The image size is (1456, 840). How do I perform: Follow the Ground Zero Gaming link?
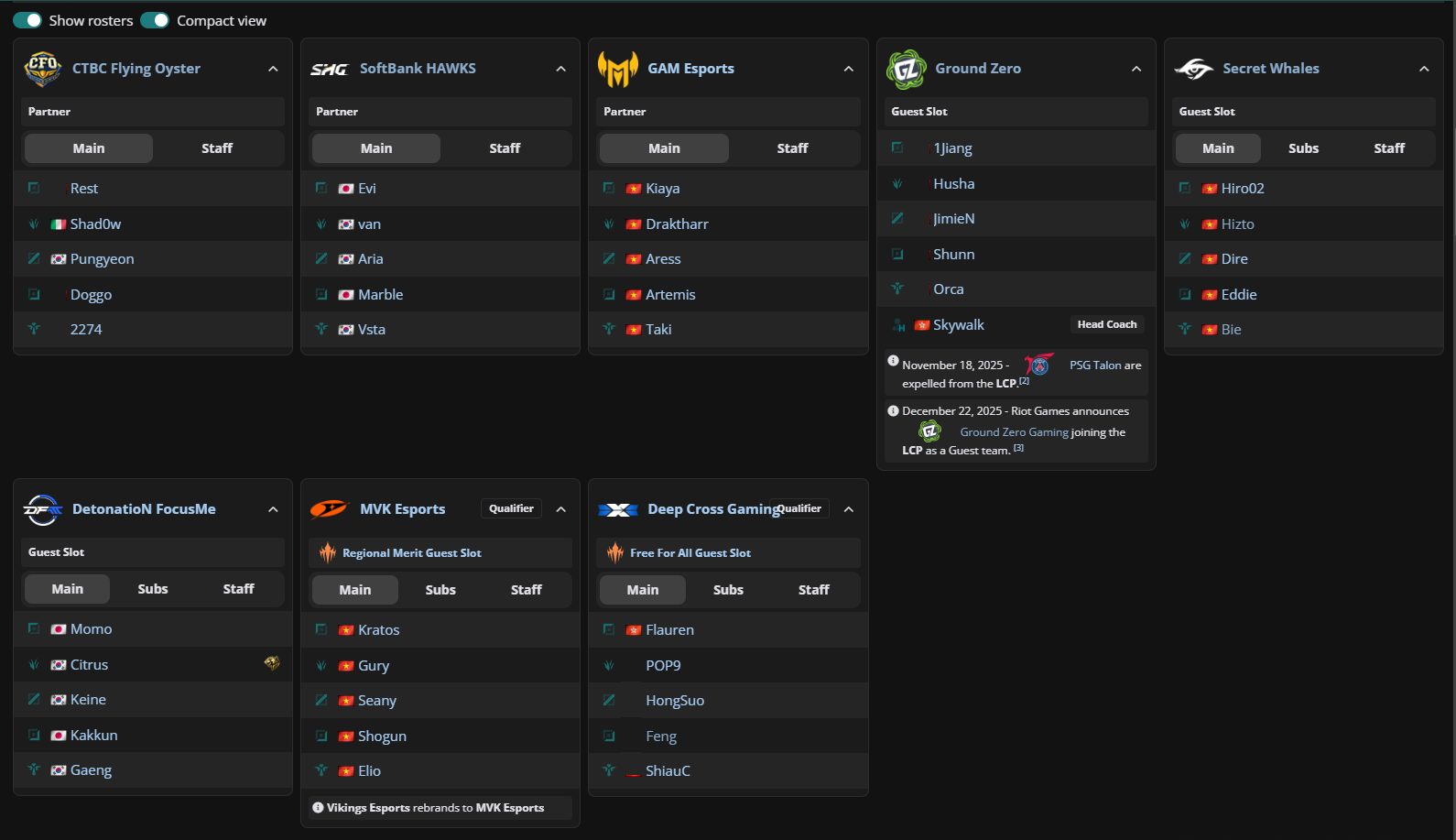coord(1015,432)
